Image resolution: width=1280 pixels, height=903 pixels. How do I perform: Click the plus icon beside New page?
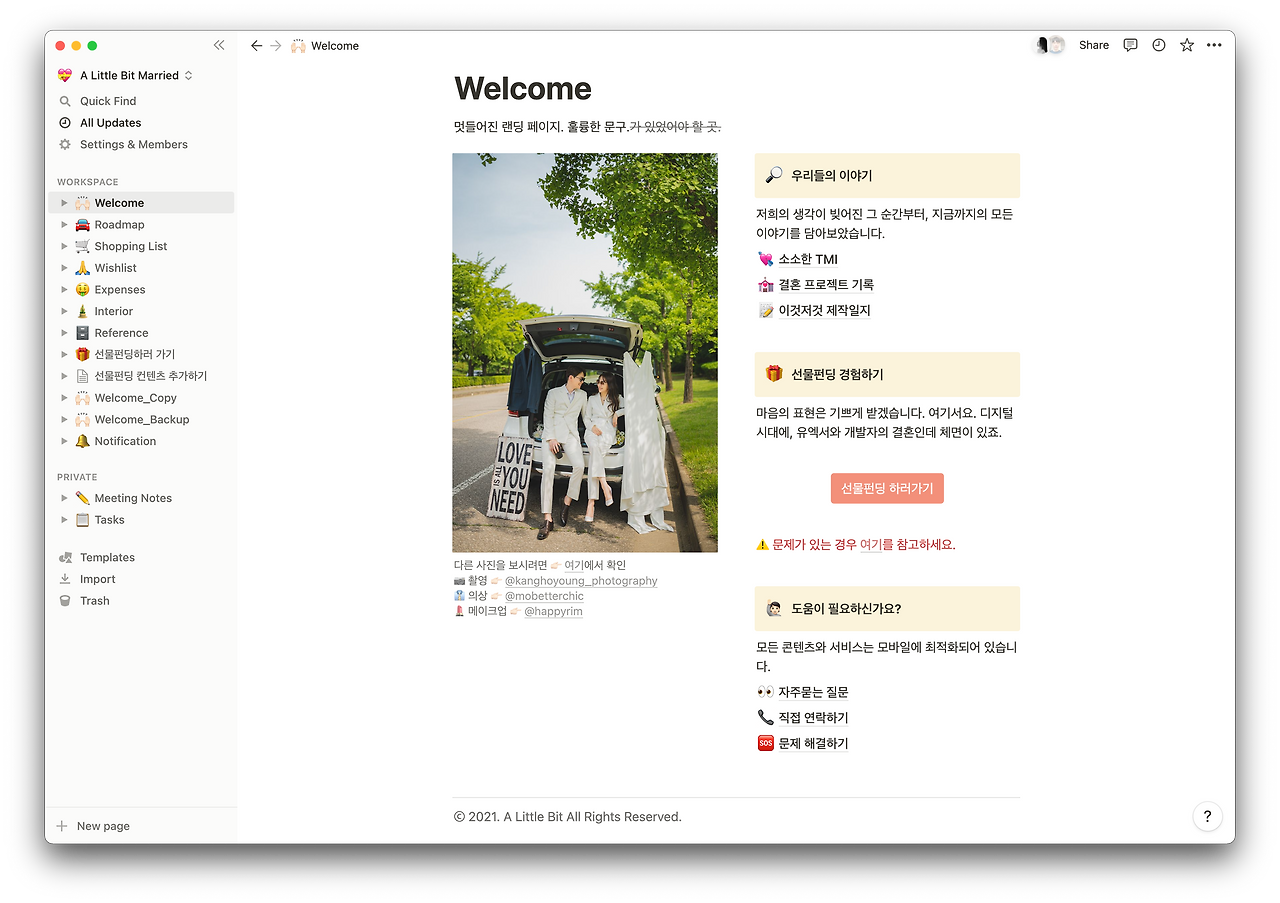tap(62, 826)
